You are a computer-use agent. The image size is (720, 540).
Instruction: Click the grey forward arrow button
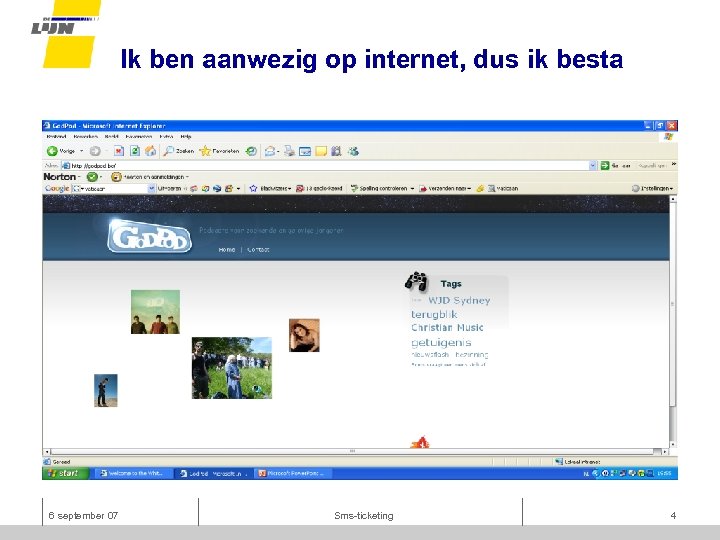(x=95, y=151)
